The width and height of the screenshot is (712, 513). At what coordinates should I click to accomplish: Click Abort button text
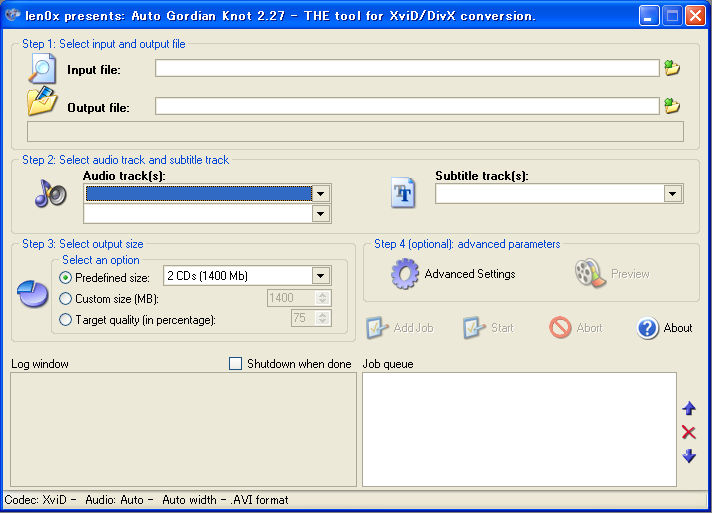pos(589,328)
